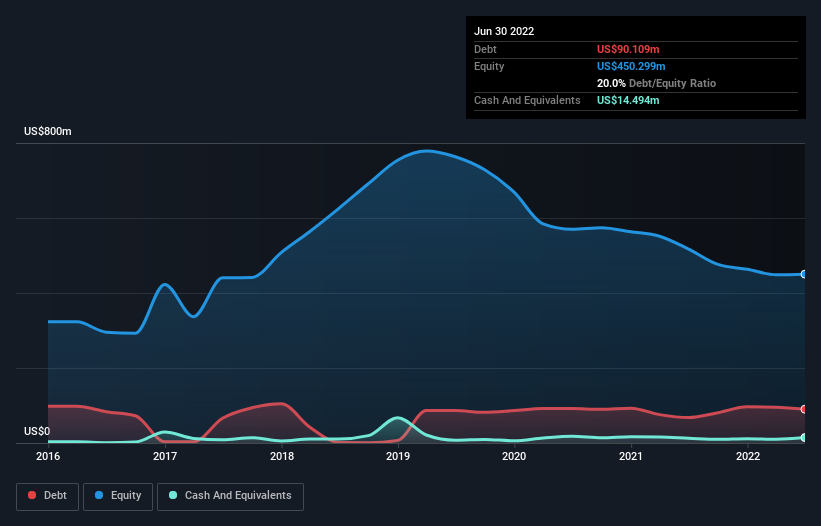This screenshot has width=821, height=526.
Task: Click the 2016 x-axis label
Action: (x=48, y=456)
